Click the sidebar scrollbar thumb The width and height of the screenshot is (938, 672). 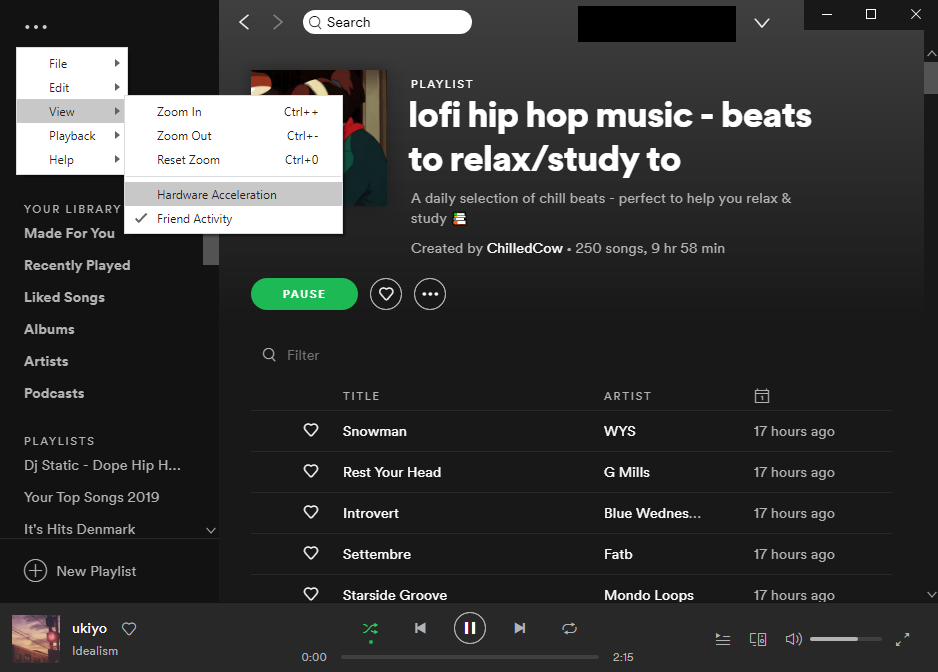(x=211, y=249)
